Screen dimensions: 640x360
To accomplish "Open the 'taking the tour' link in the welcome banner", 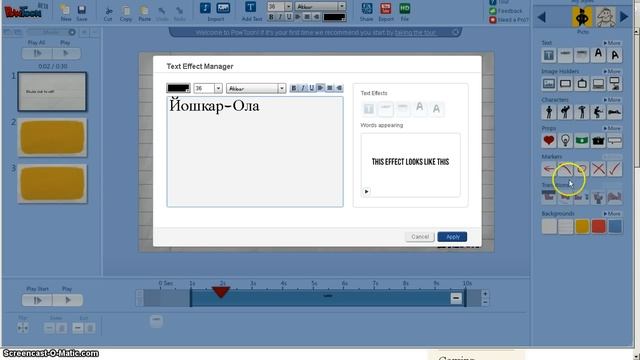I will (x=416, y=33).
